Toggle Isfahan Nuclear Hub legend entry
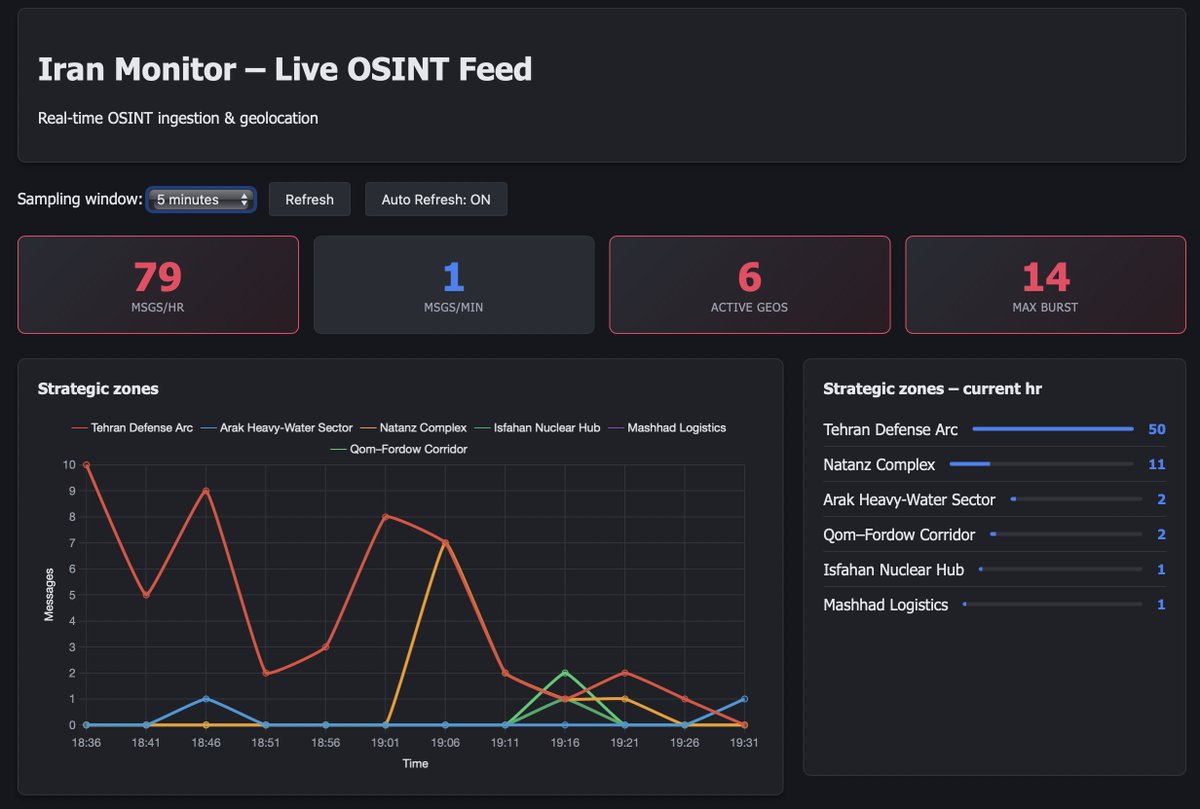 (537, 427)
